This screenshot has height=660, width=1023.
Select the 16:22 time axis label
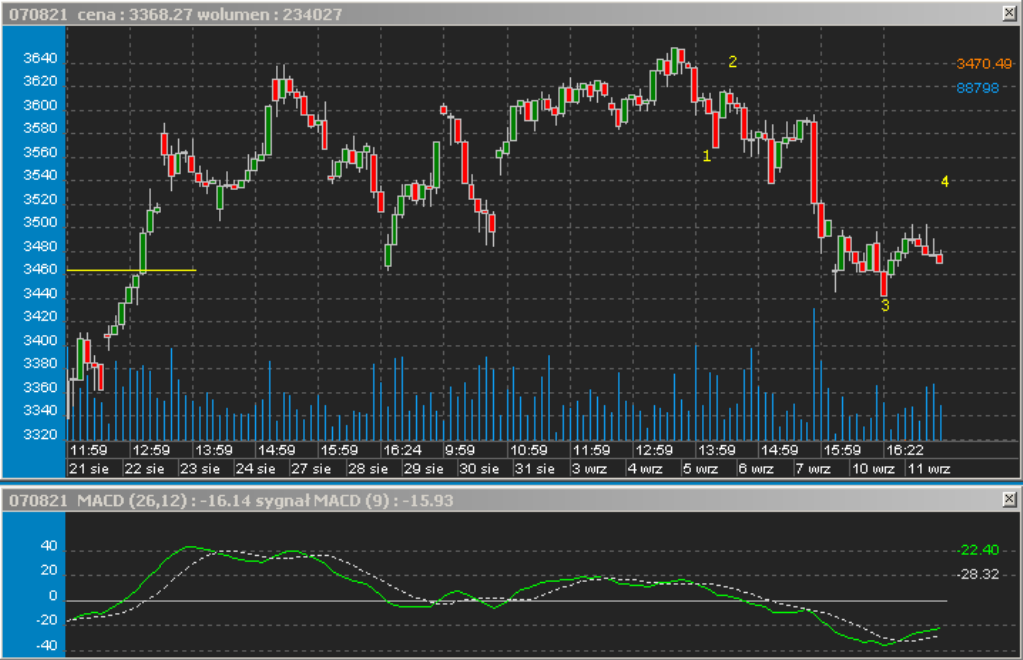coord(904,450)
